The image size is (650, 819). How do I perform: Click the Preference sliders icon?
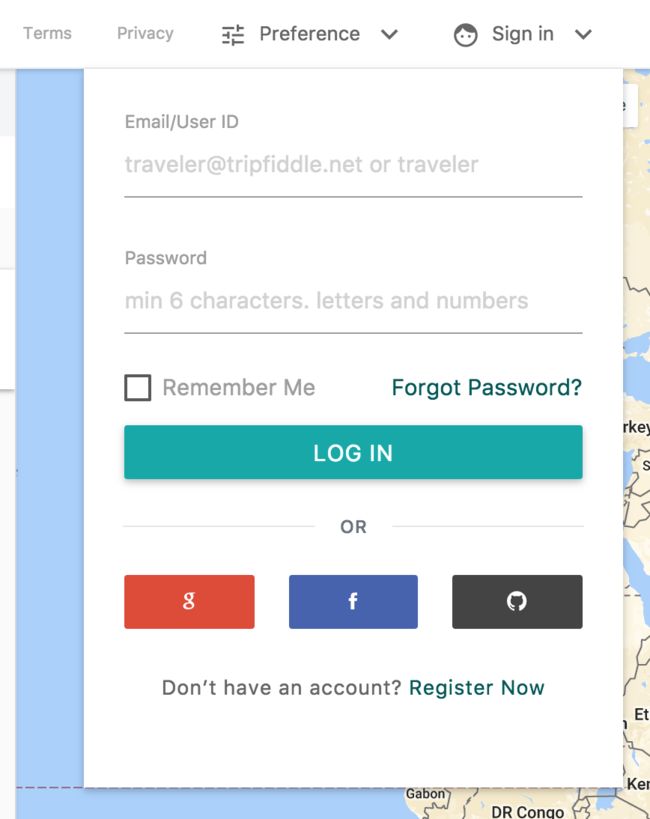(233, 35)
